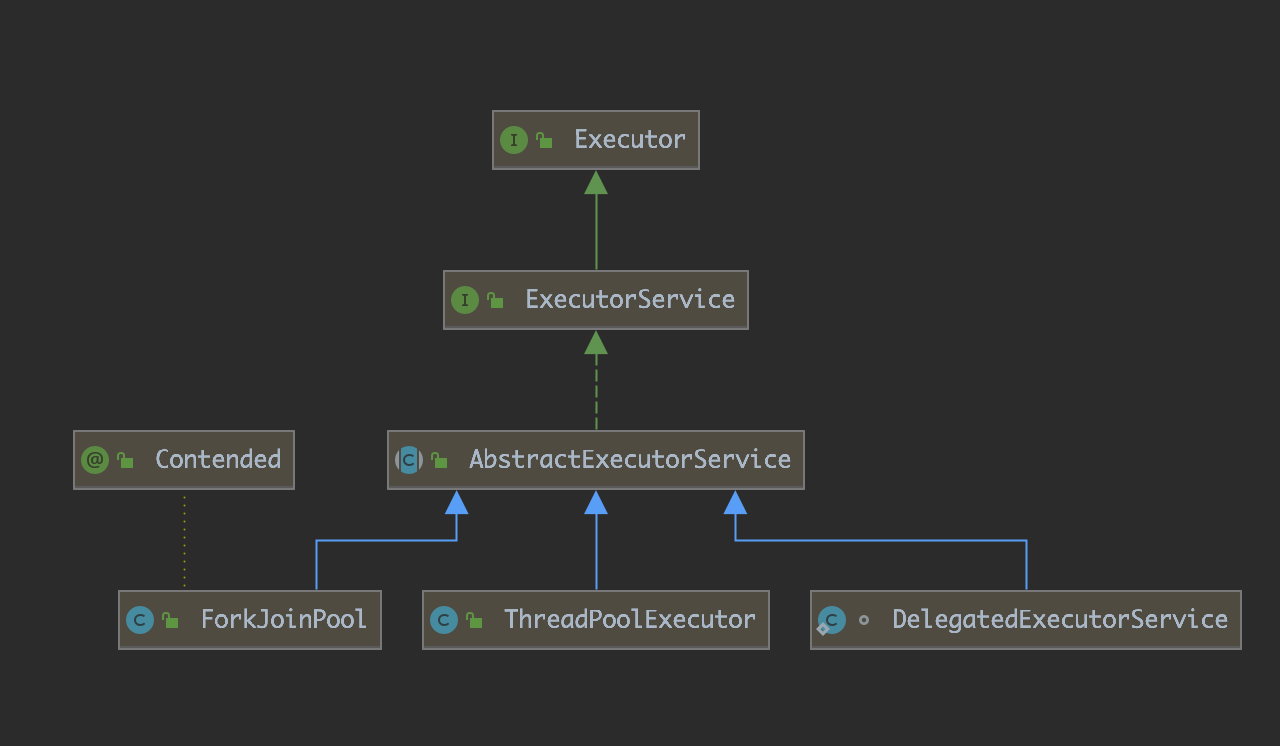Click the green realization arrow above AbstractExecutorService
1280x746 pixels.
596,344
